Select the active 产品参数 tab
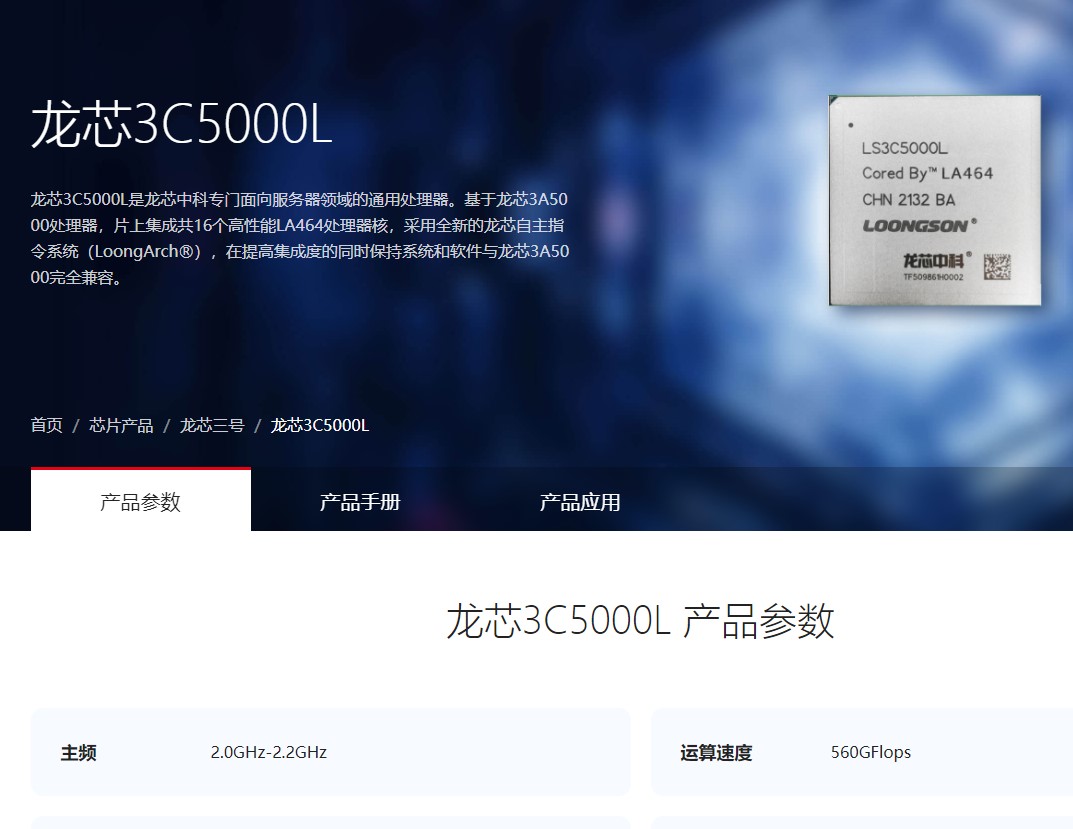This screenshot has height=829, width=1073. [x=141, y=502]
